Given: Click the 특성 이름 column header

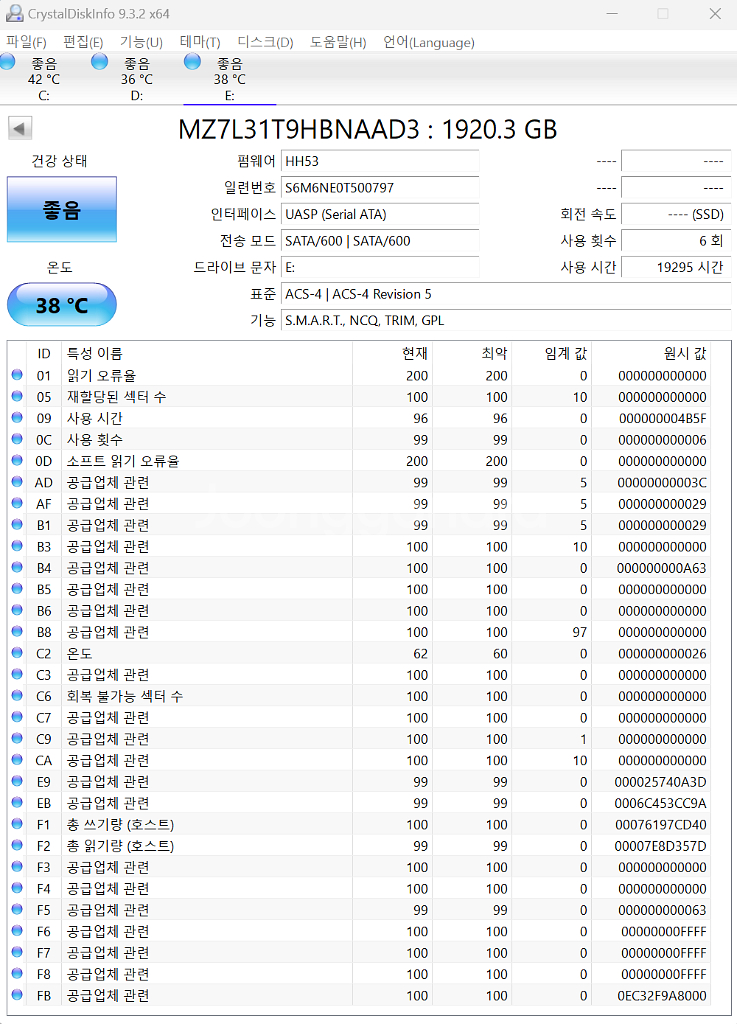Looking at the screenshot, I should [x=95, y=353].
